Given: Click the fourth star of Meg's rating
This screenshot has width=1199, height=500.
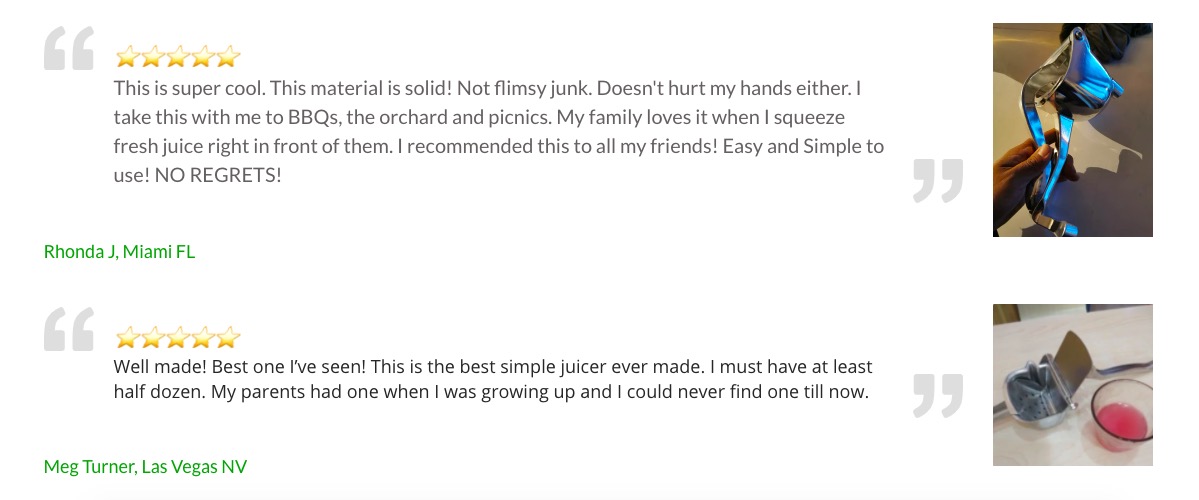Looking at the screenshot, I should point(203,337).
